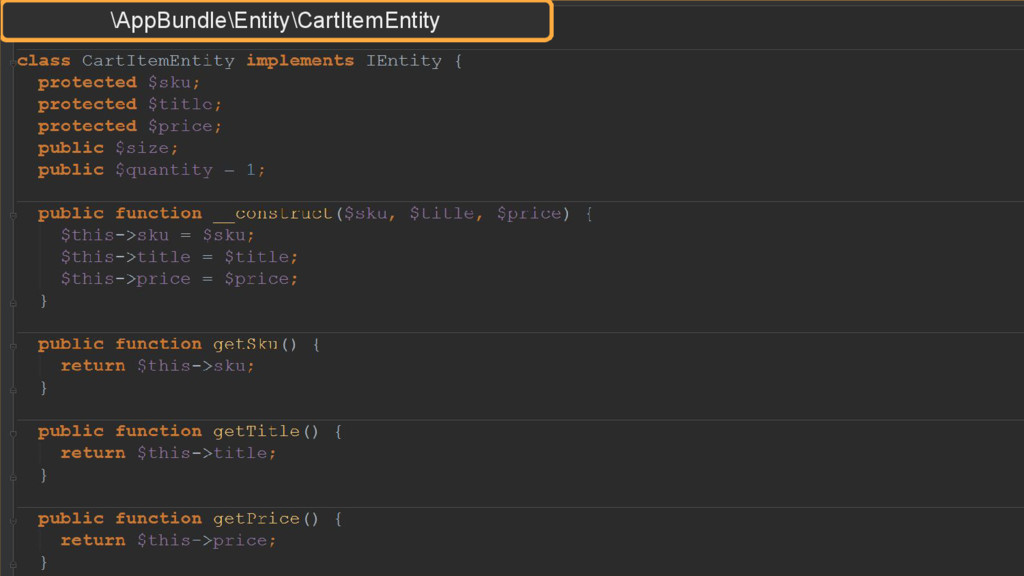Click the getSku closing brace fold marker
This screenshot has height=576, width=1024.
pyautogui.click(x=13, y=390)
